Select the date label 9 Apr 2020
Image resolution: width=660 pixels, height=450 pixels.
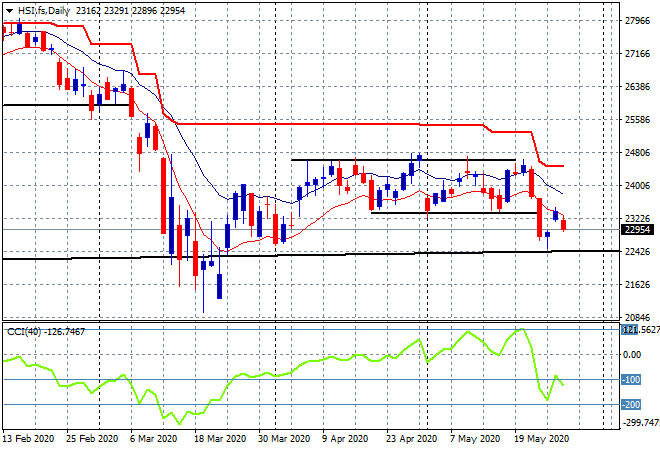pyautogui.click(x=345, y=439)
